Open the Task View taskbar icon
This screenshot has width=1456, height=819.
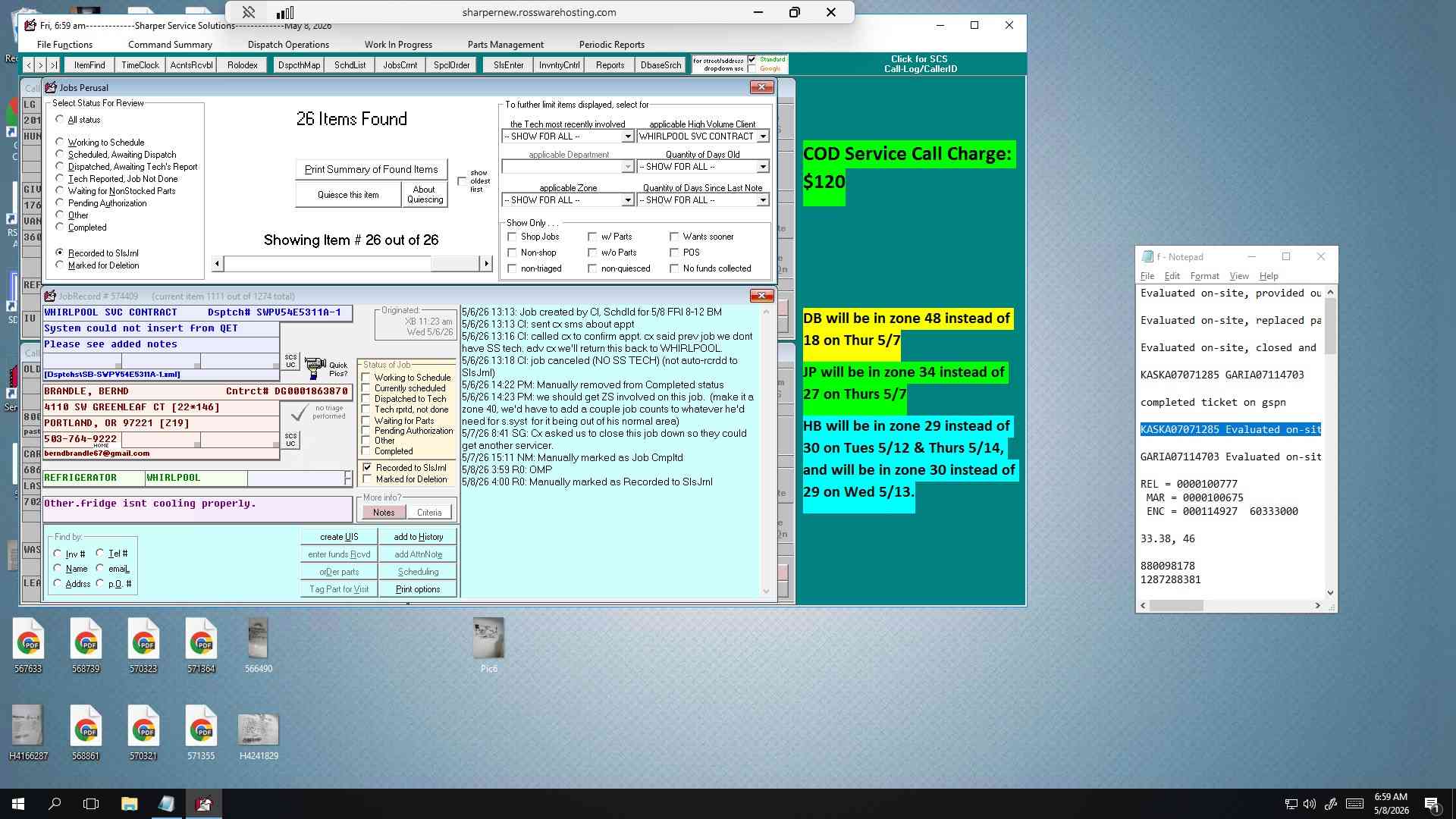pyautogui.click(x=91, y=804)
